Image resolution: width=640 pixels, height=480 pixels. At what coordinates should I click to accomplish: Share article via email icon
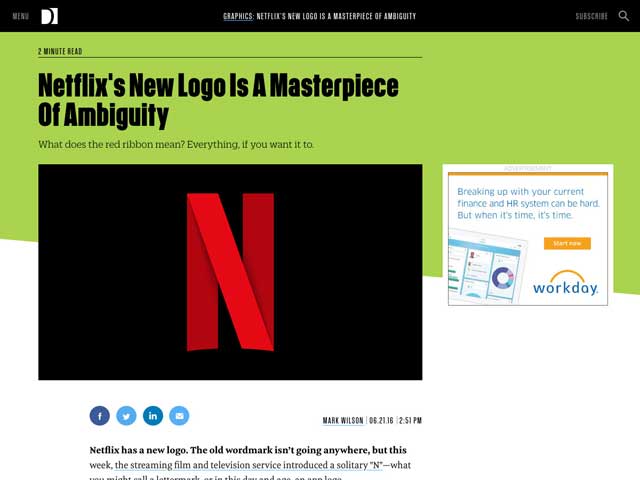(179, 416)
